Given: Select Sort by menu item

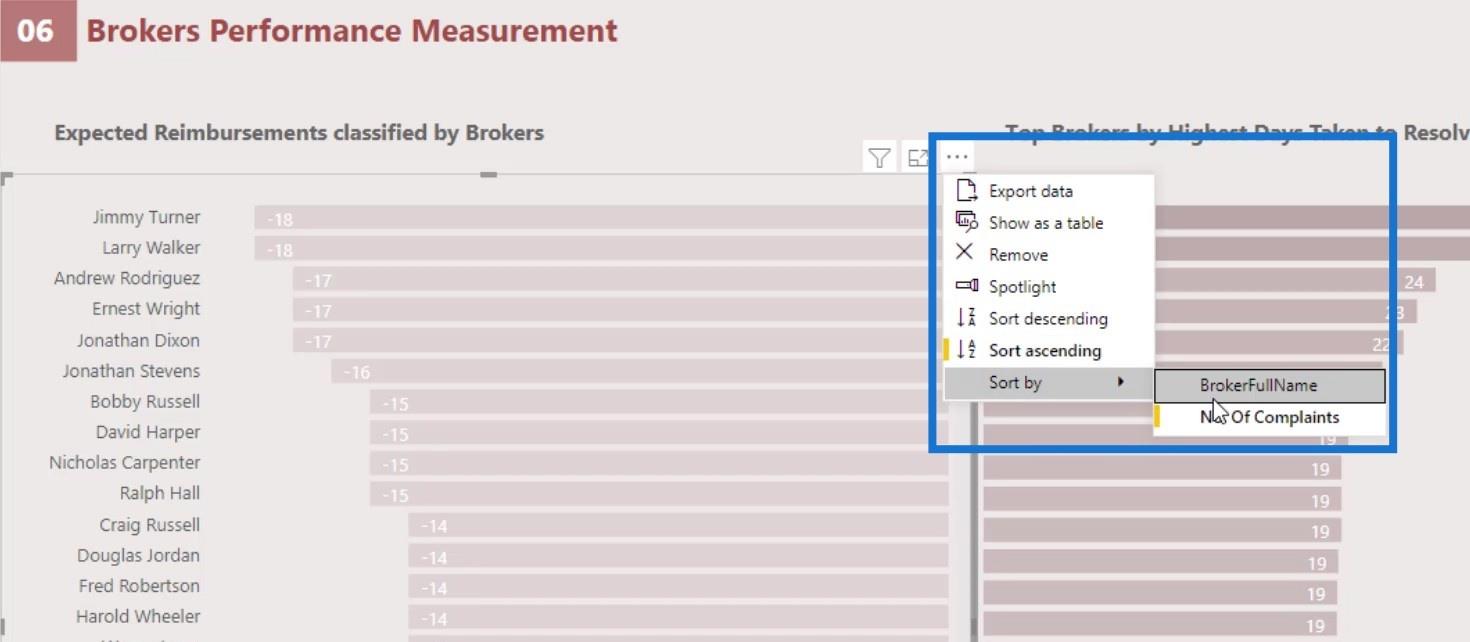Looking at the screenshot, I should click(x=1049, y=382).
